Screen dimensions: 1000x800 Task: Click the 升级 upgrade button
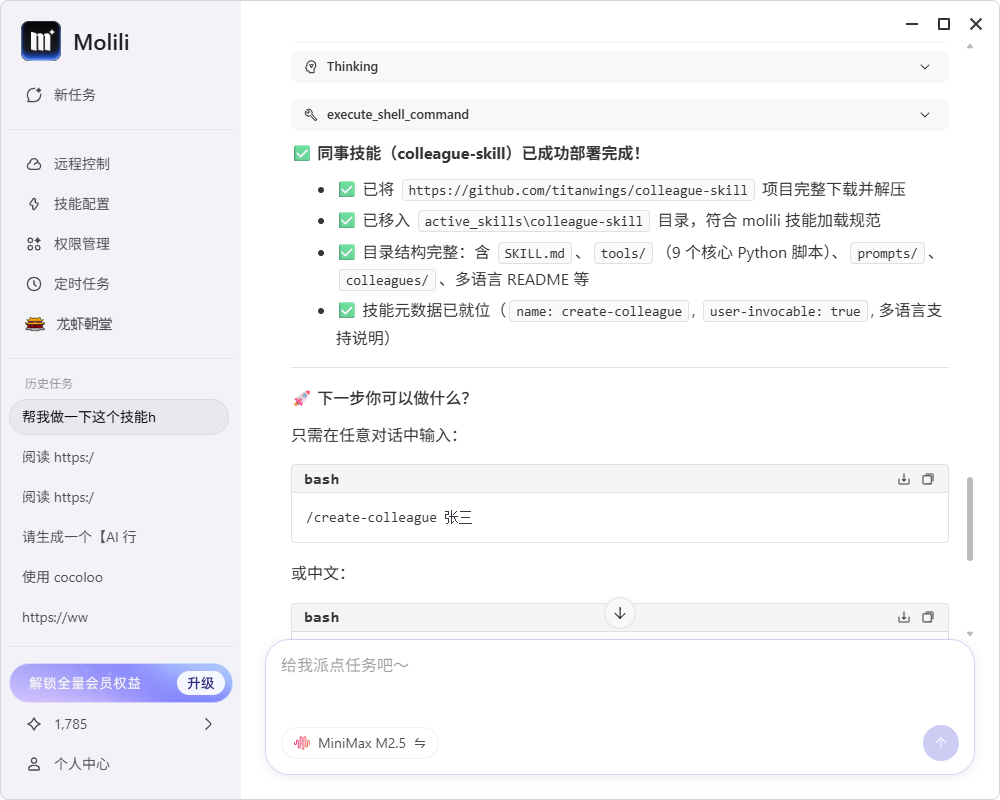pos(200,683)
